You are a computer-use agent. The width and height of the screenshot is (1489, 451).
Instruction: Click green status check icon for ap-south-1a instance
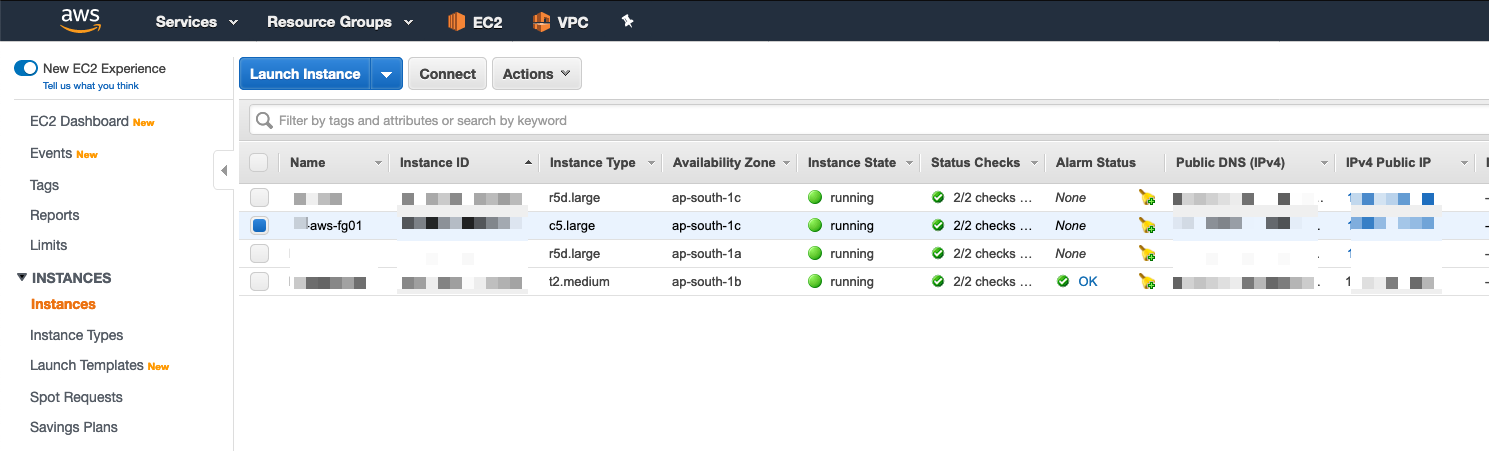click(938, 254)
